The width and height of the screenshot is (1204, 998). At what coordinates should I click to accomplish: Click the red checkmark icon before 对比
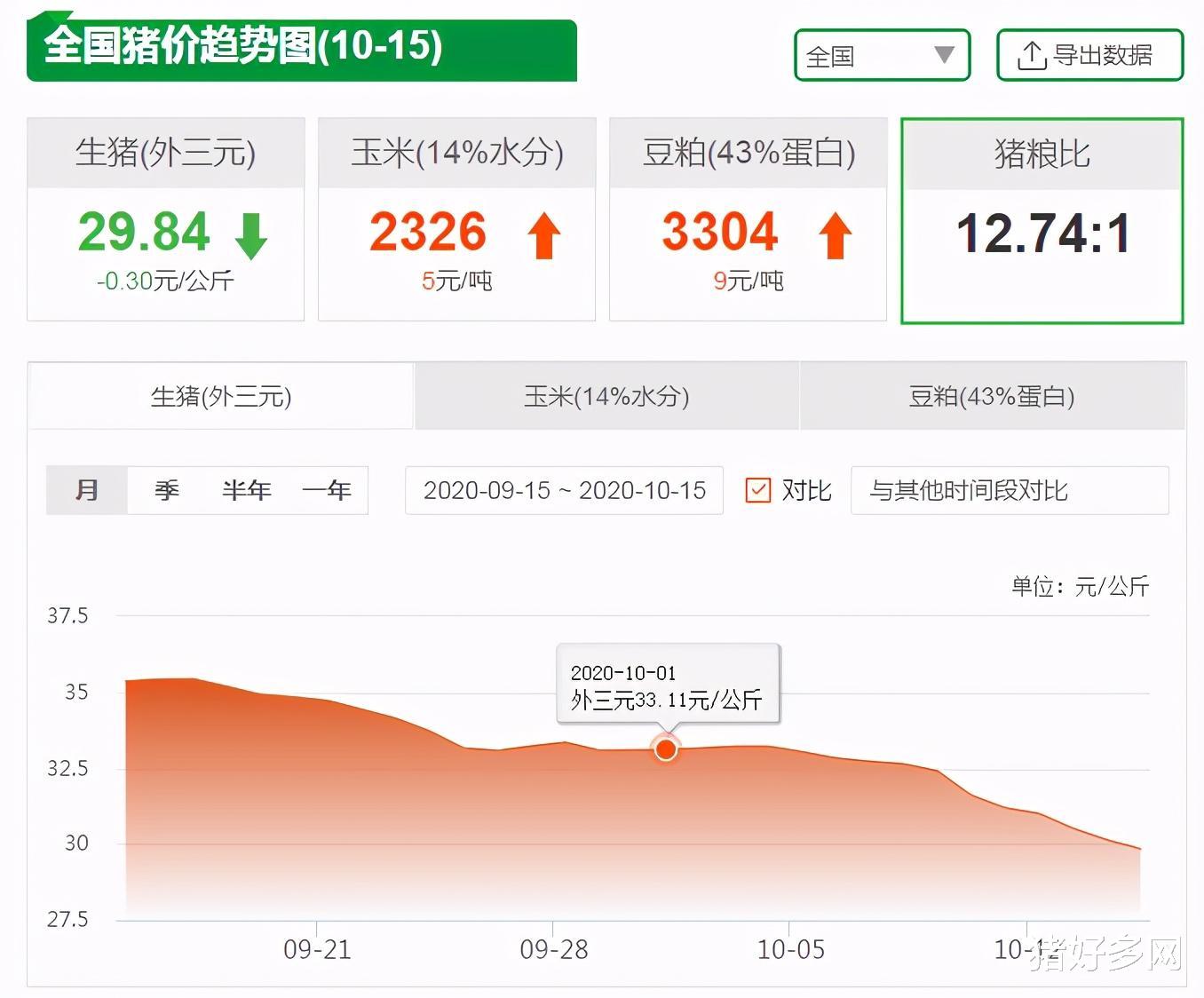(759, 489)
